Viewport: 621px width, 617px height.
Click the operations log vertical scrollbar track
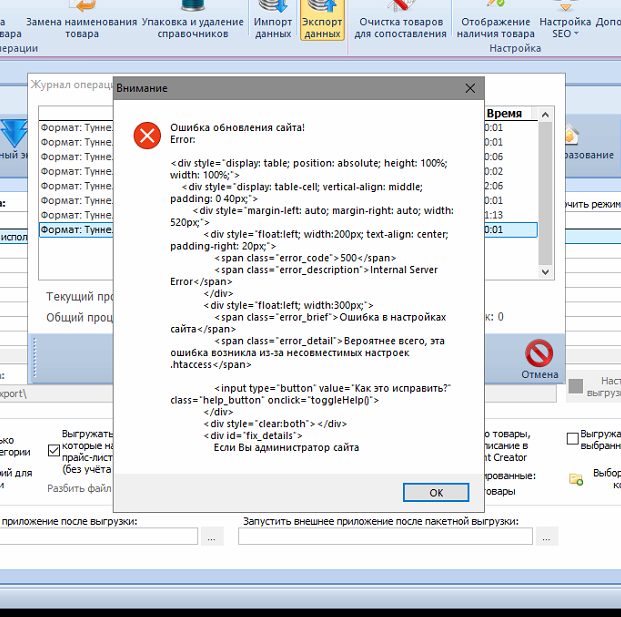pyautogui.click(x=545, y=193)
